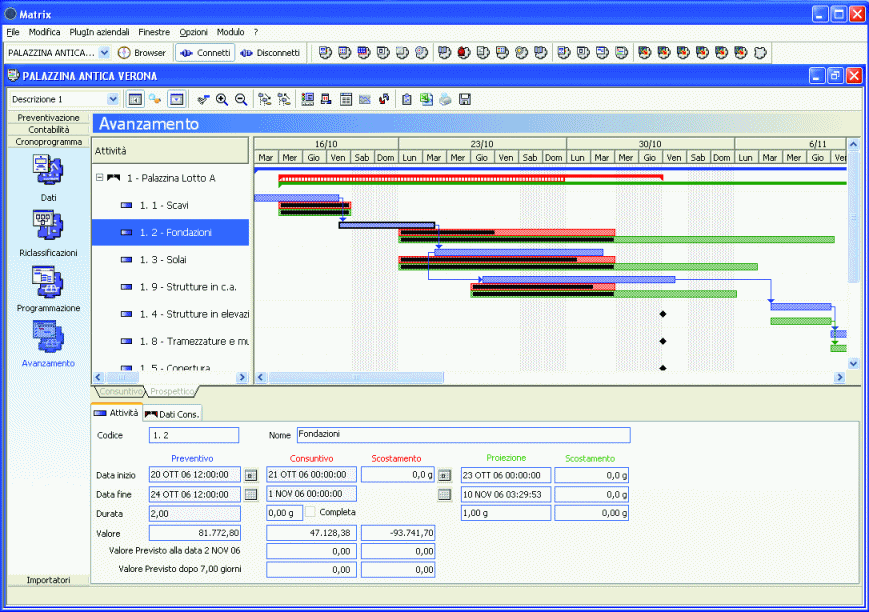The height and width of the screenshot is (612, 869).
Task: Open calendar for Preventivo Data fine
Action: (251, 494)
